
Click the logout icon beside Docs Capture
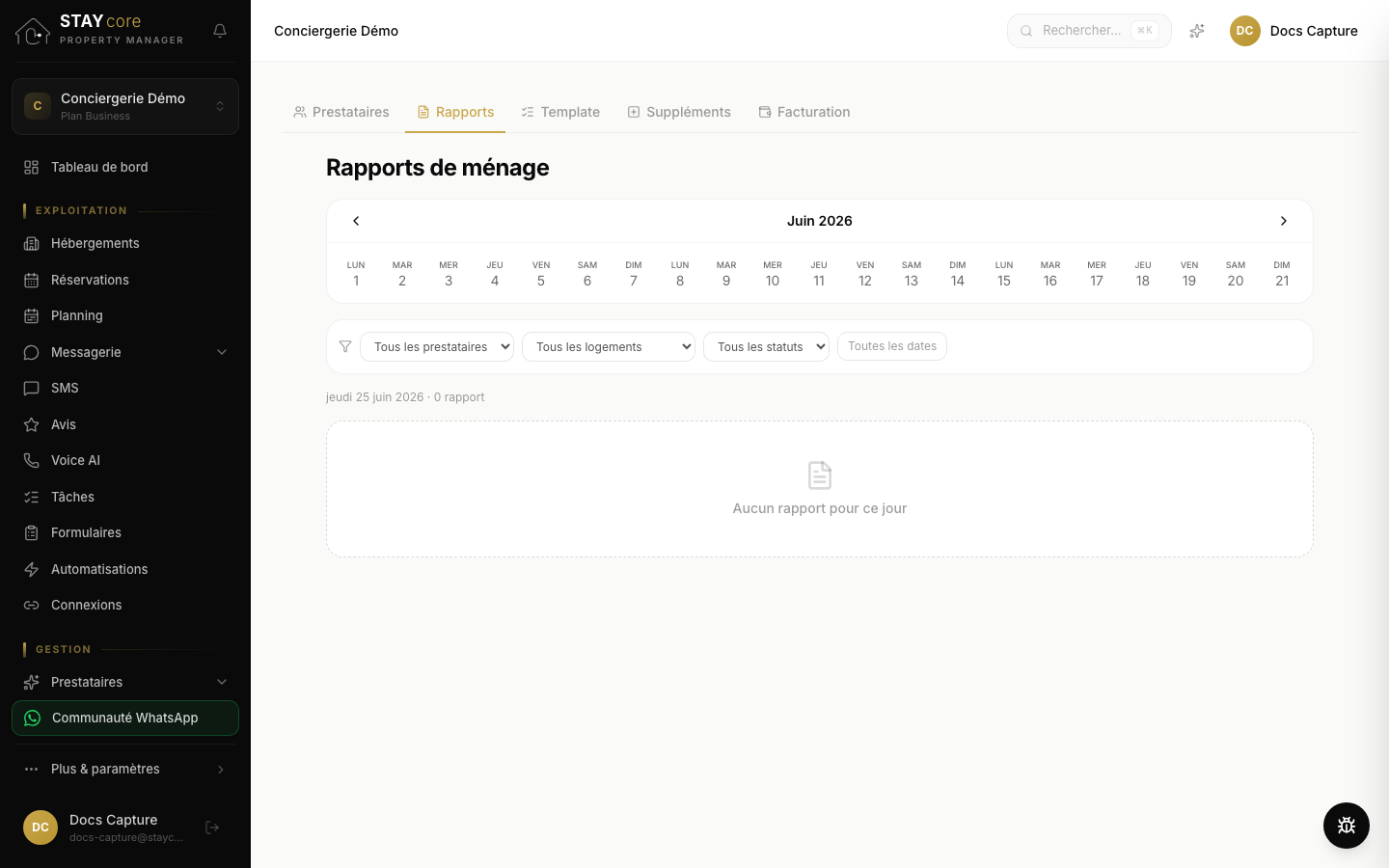point(213,827)
